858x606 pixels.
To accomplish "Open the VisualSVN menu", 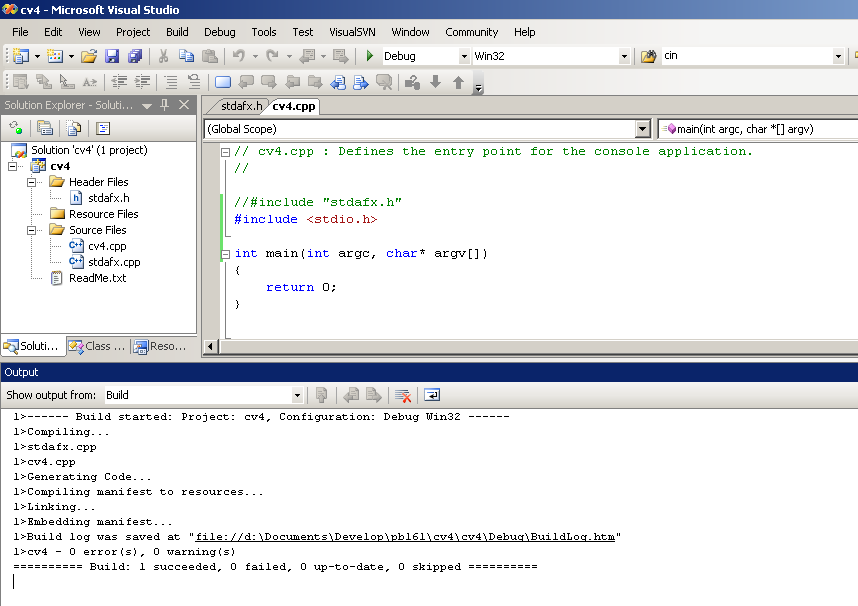I will coord(352,32).
